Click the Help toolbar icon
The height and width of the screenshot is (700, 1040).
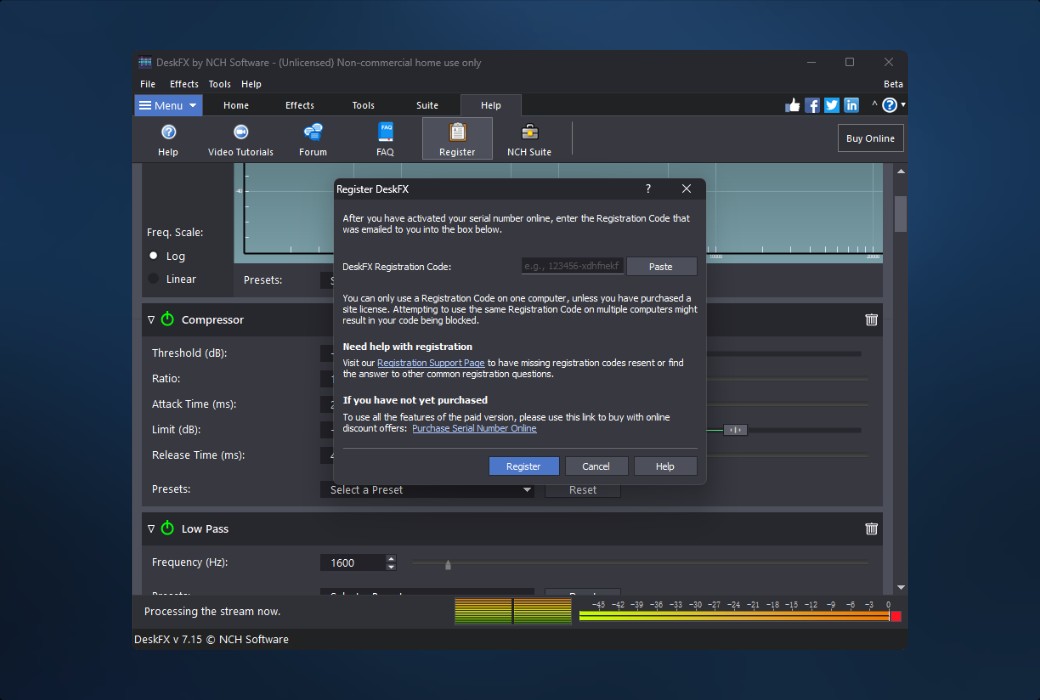168,138
